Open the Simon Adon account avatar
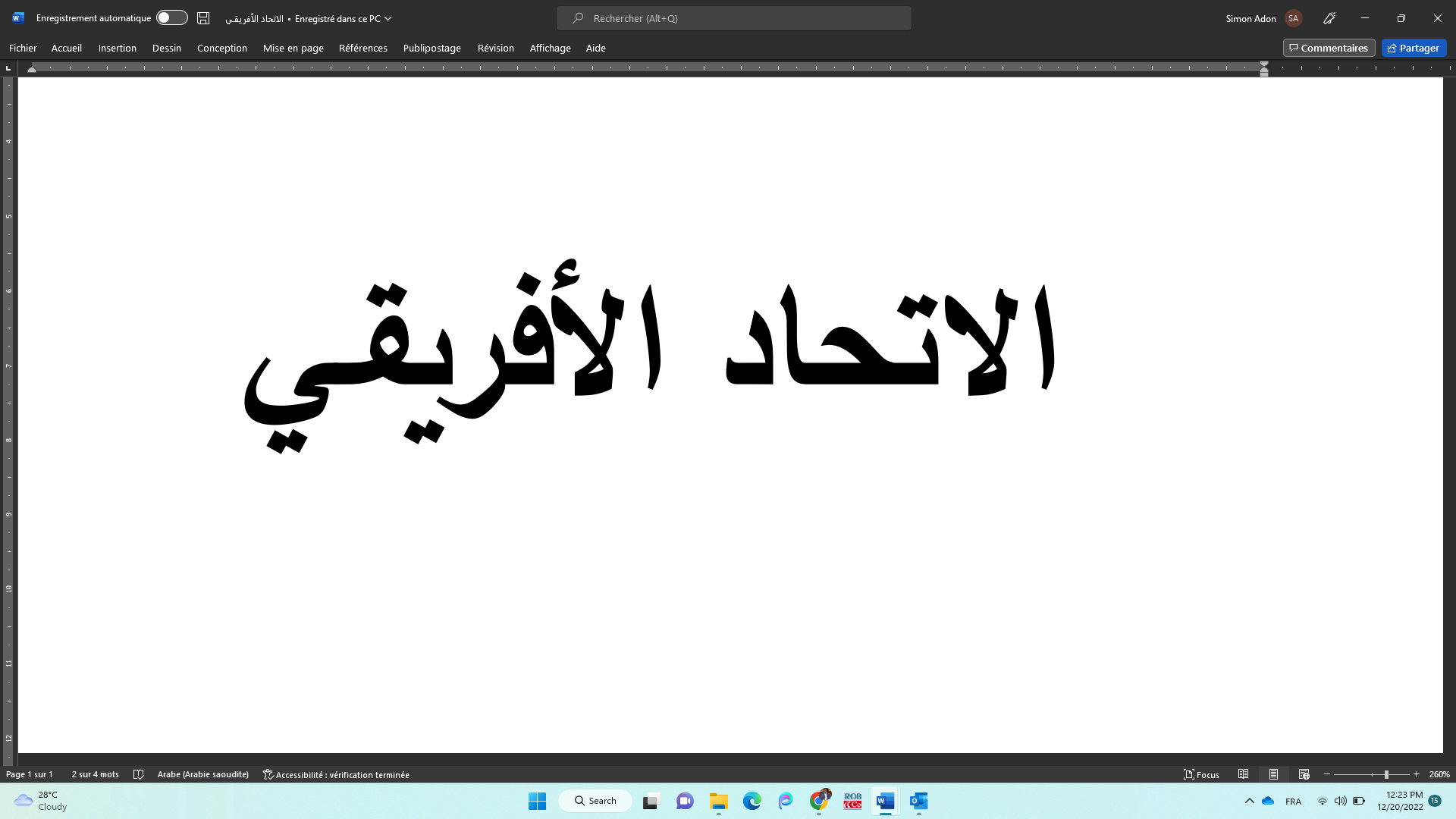The height and width of the screenshot is (819, 1456). [1294, 18]
